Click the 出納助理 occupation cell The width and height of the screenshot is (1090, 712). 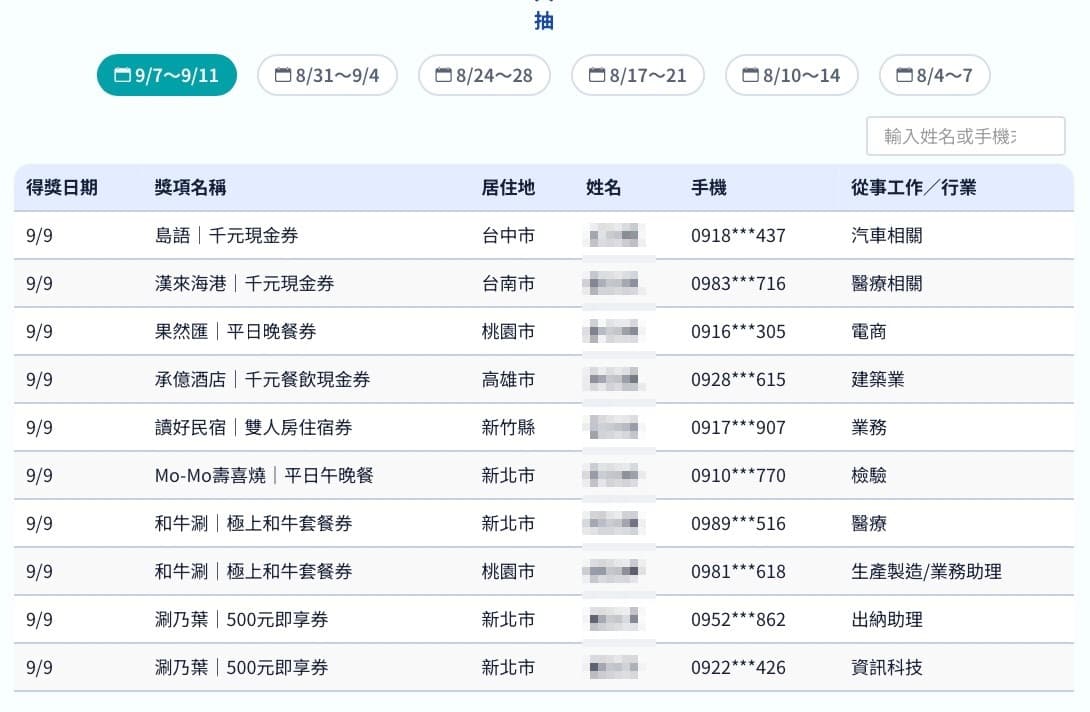[x=887, y=620]
